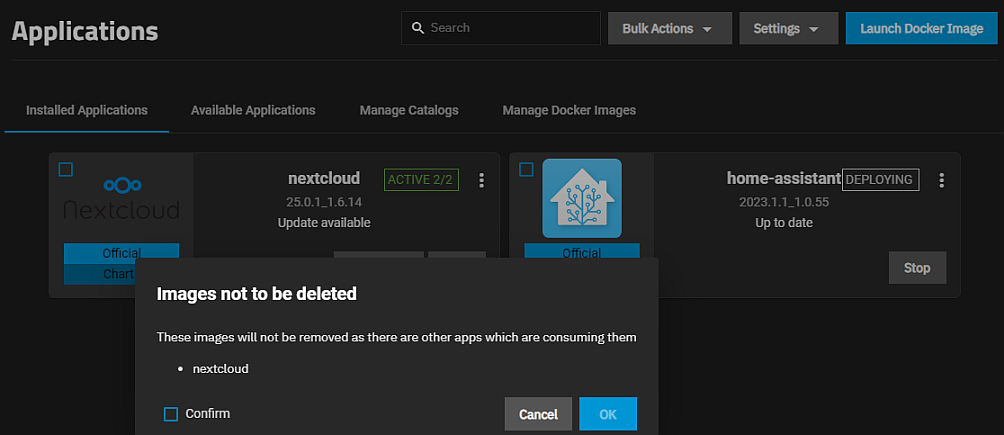
Task: Click the search magnifier icon
Action: click(418, 28)
